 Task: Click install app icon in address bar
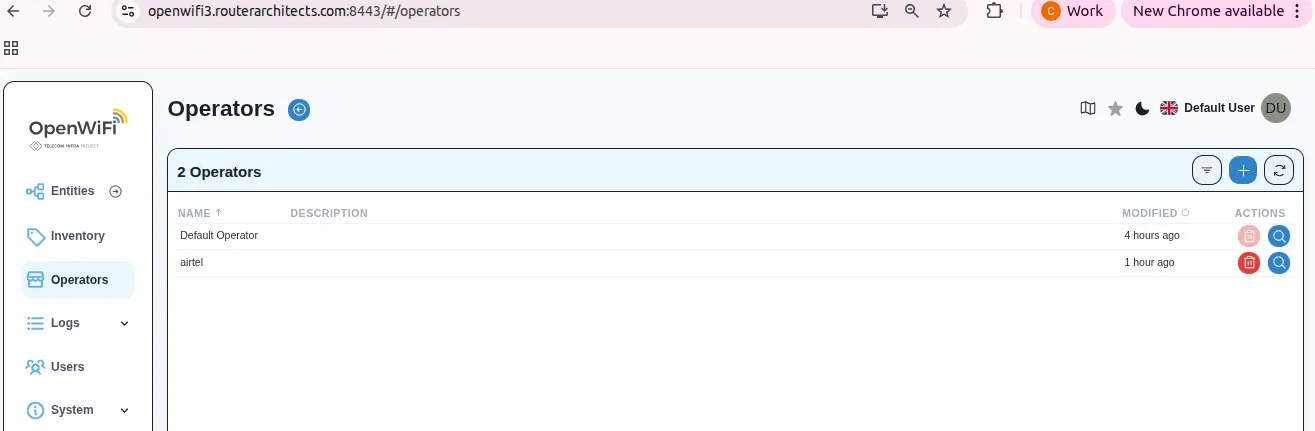pyautogui.click(x=879, y=11)
